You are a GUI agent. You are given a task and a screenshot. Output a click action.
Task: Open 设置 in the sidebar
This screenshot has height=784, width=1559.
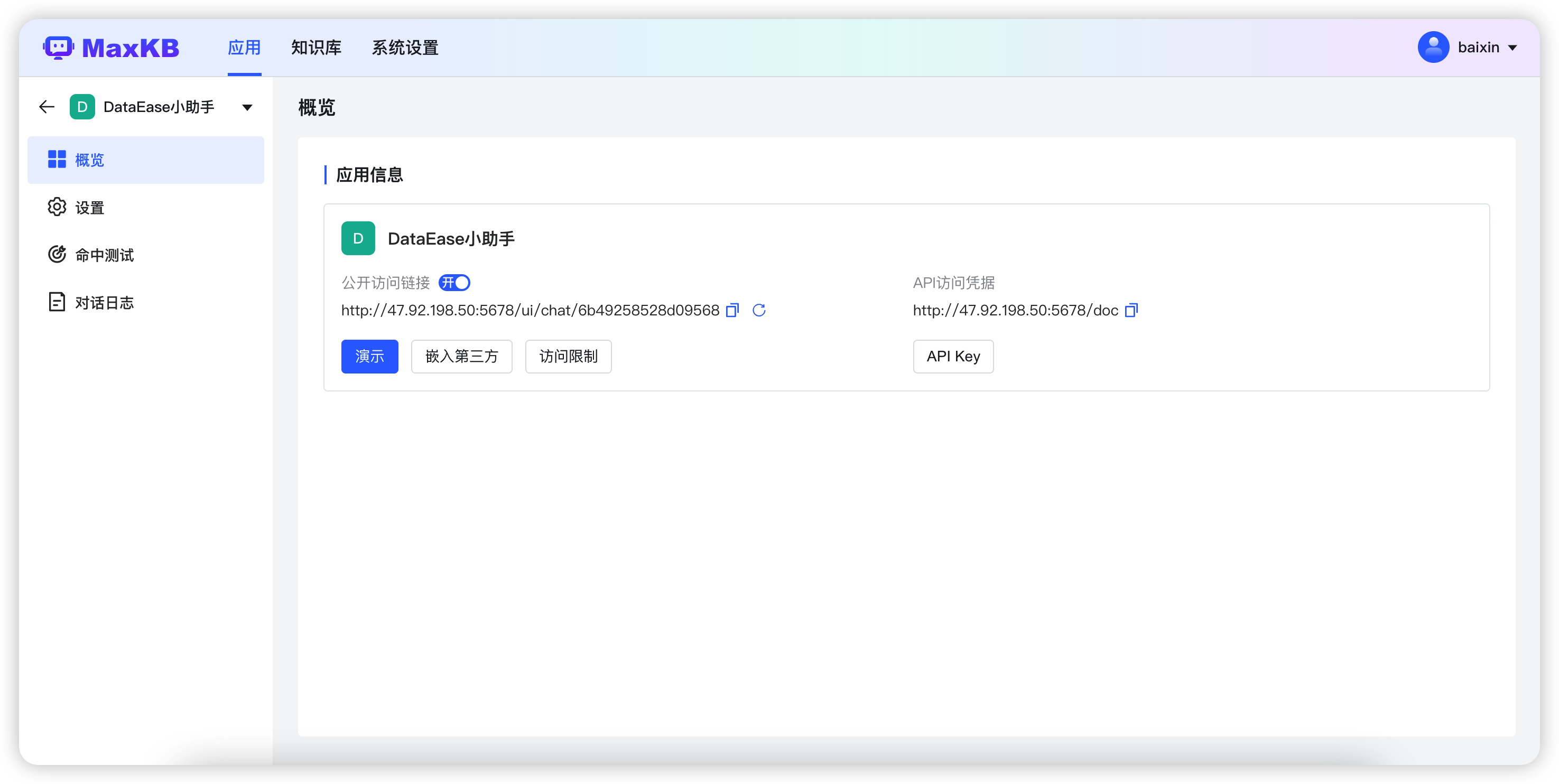(x=146, y=208)
